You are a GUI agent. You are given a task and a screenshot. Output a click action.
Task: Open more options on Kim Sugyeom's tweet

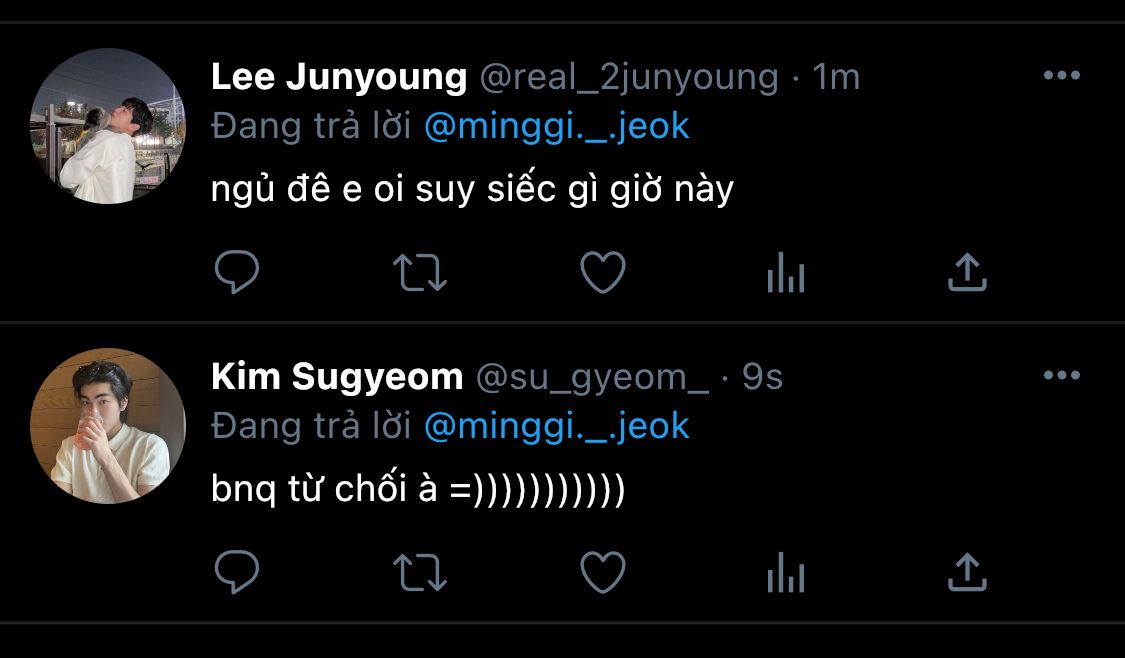(x=1061, y=376)
